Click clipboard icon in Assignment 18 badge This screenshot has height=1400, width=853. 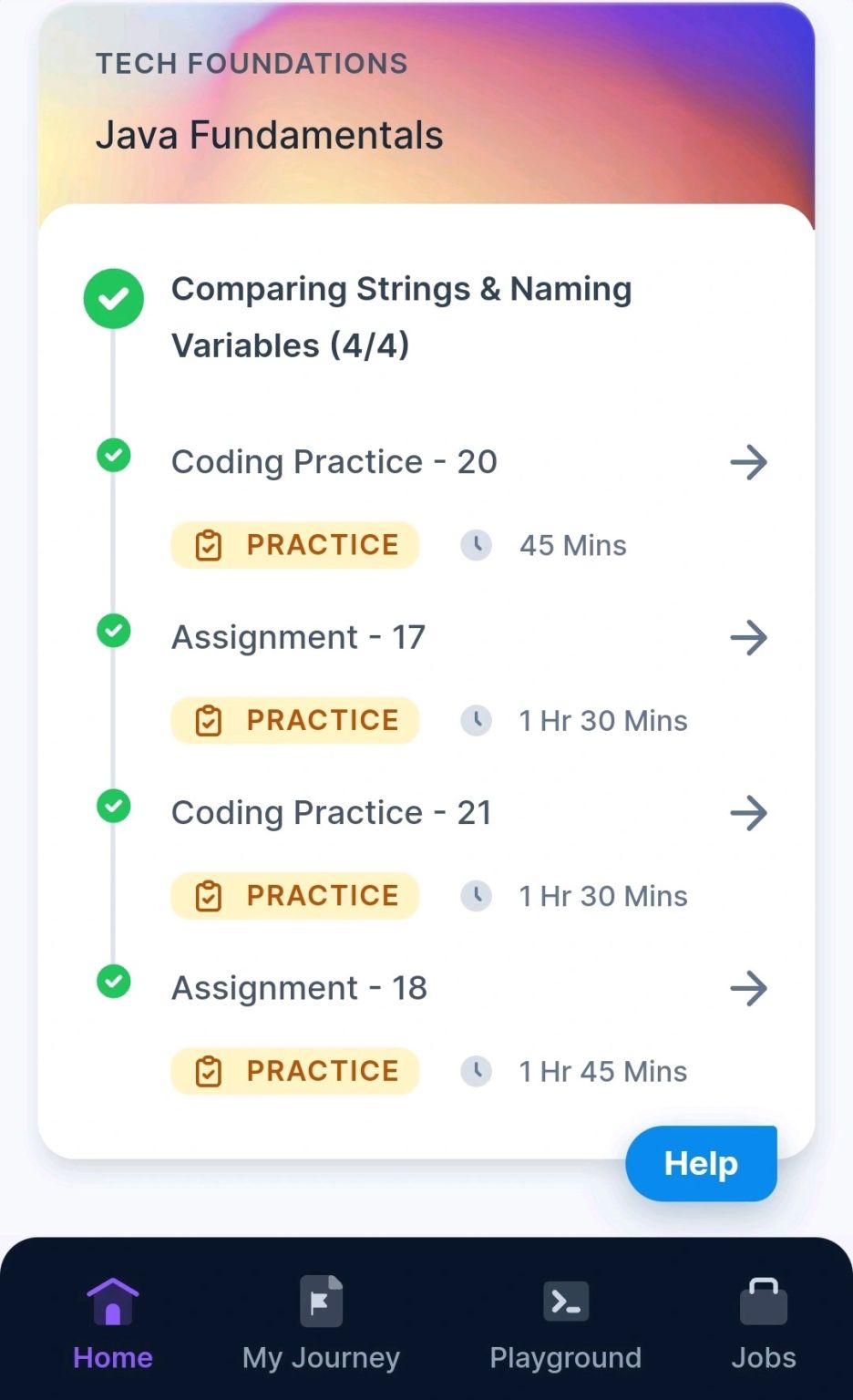209,1071
